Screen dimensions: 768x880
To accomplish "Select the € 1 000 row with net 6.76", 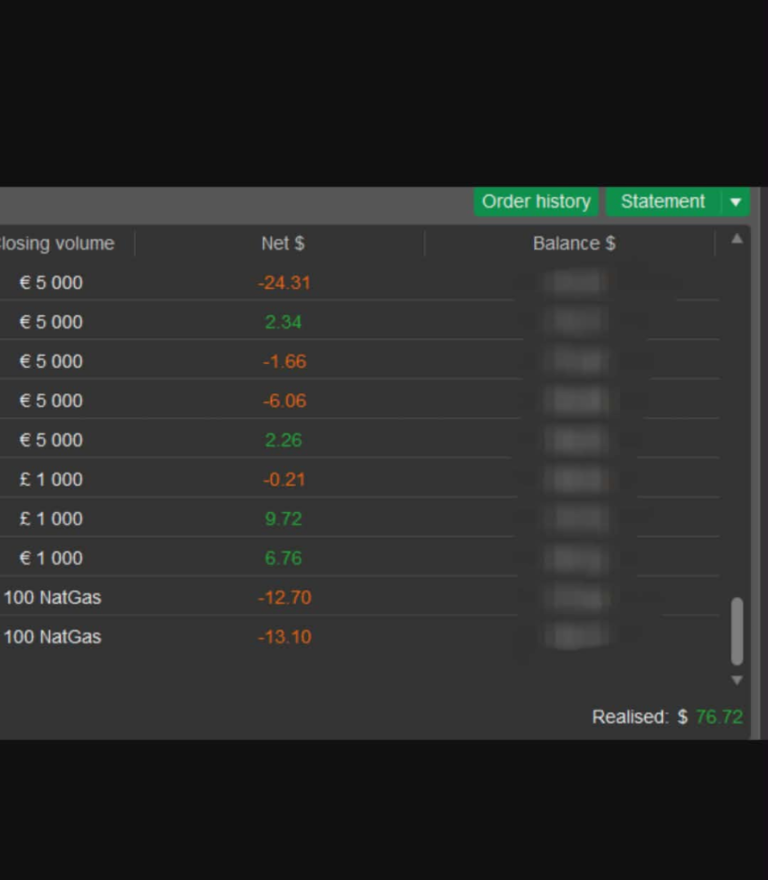I will coord(284,558).
